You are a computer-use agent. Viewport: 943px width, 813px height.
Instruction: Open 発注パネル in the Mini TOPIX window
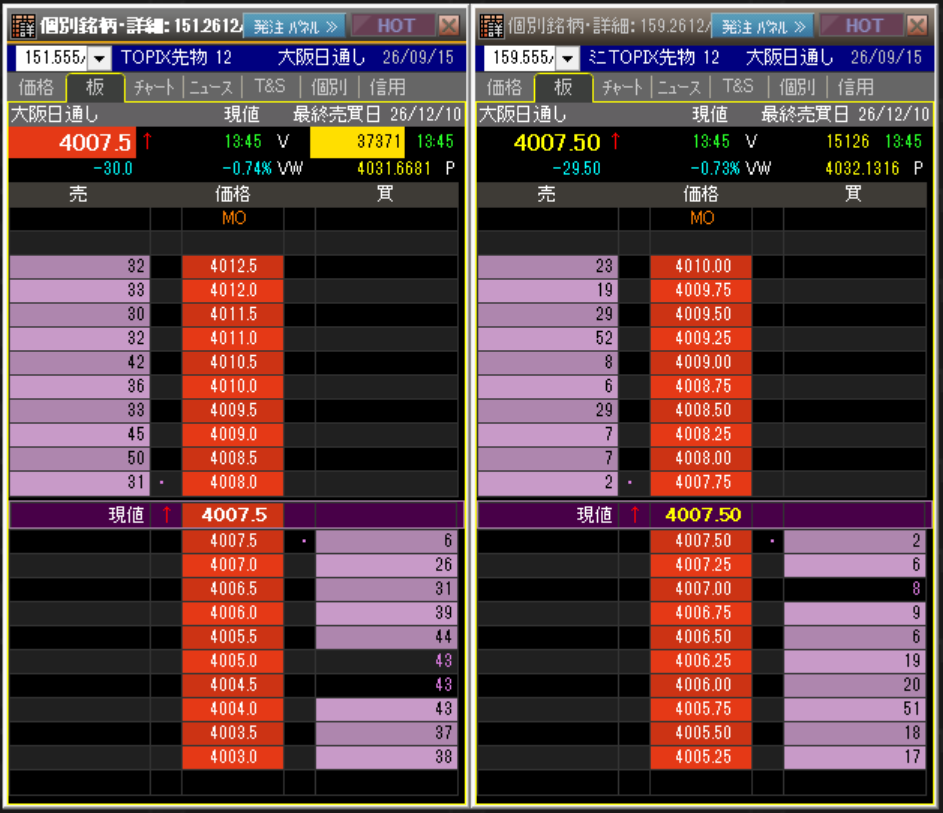click(763, 26)
